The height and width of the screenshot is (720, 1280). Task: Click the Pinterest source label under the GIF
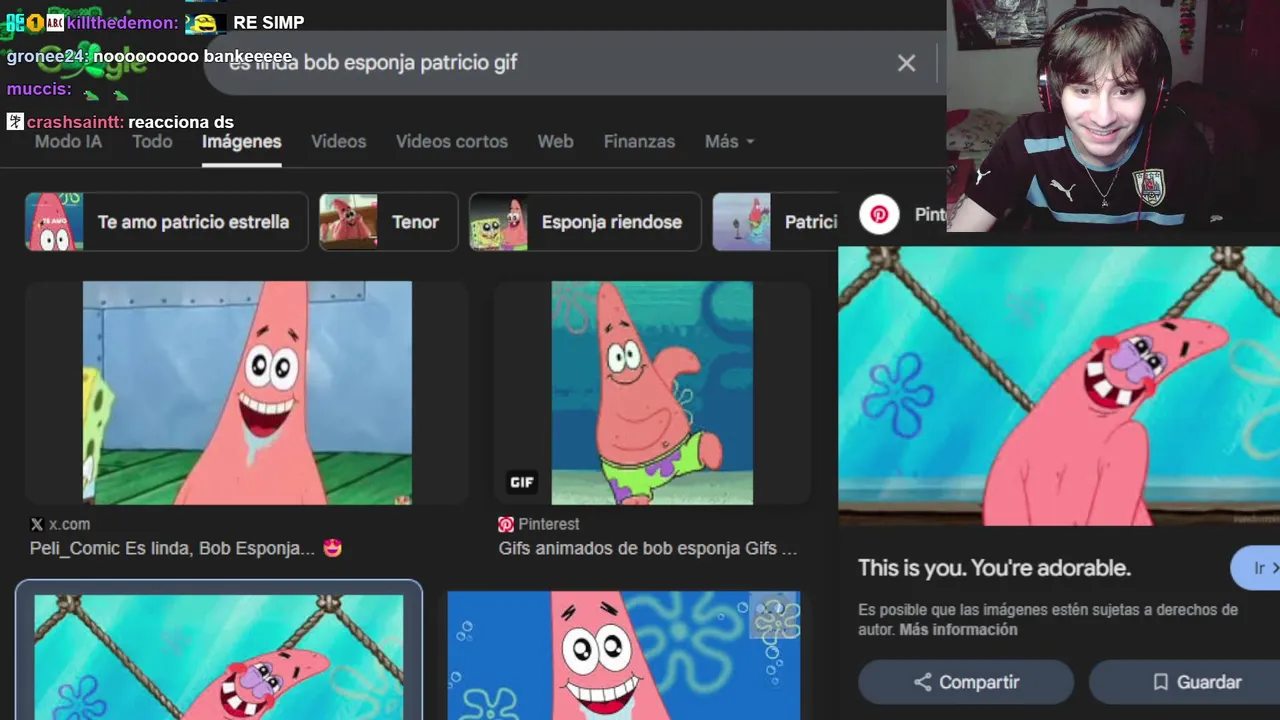click(548, 524)
